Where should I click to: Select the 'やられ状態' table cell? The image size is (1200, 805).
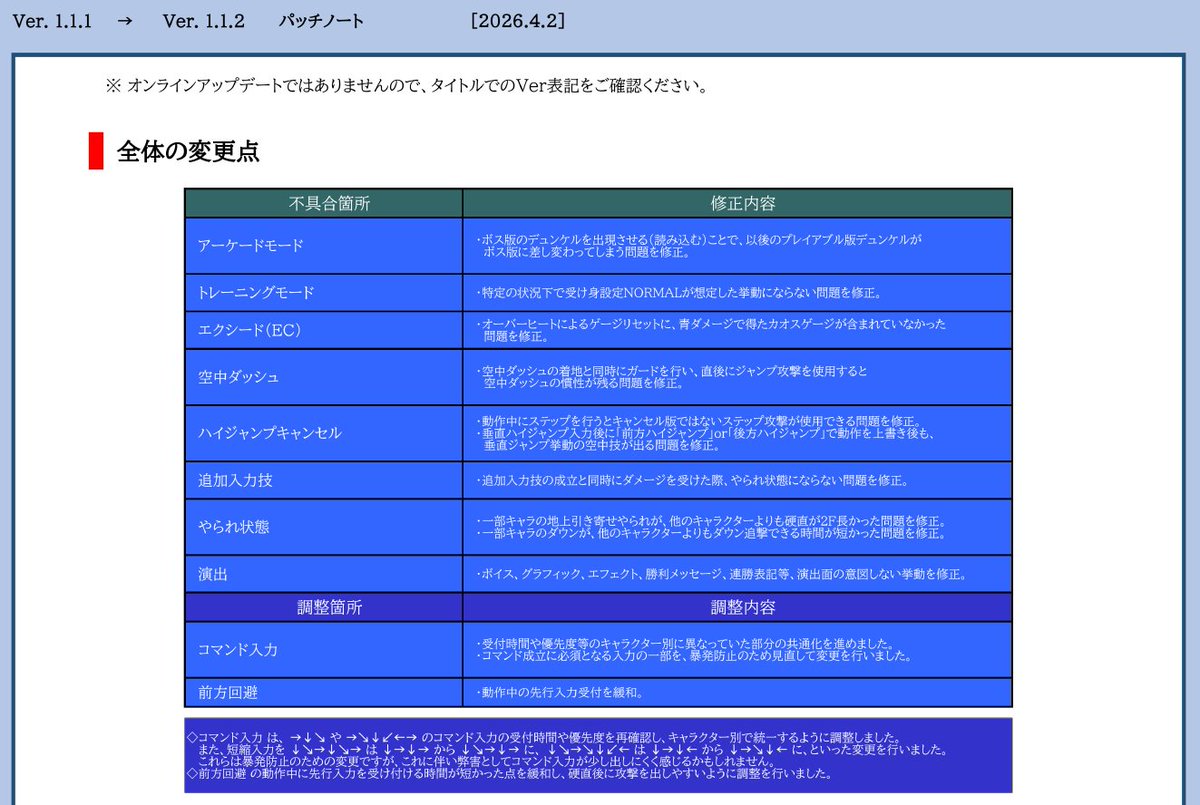(324, 527)
